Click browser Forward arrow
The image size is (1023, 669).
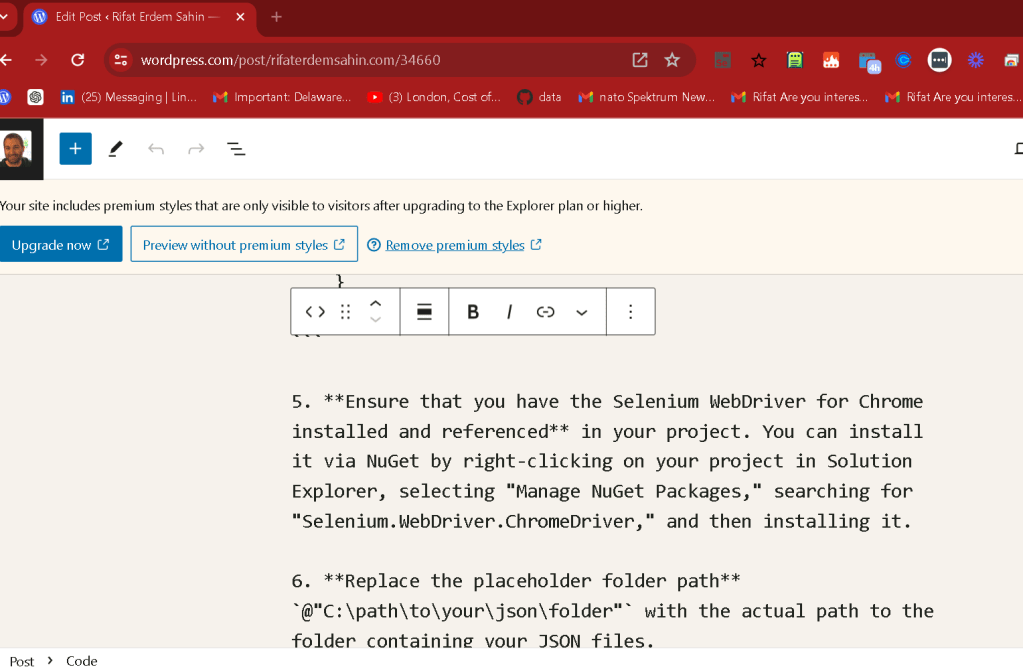[x=41, y=60]
